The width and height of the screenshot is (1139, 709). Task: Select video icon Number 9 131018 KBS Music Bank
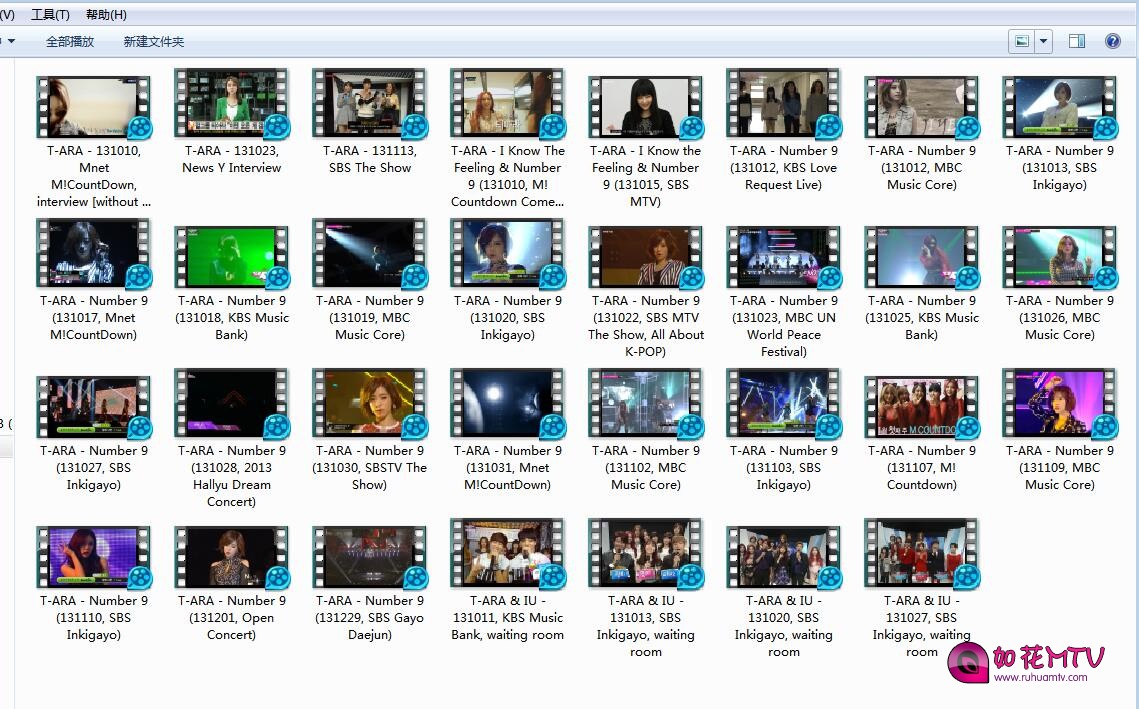pos(232,256)
